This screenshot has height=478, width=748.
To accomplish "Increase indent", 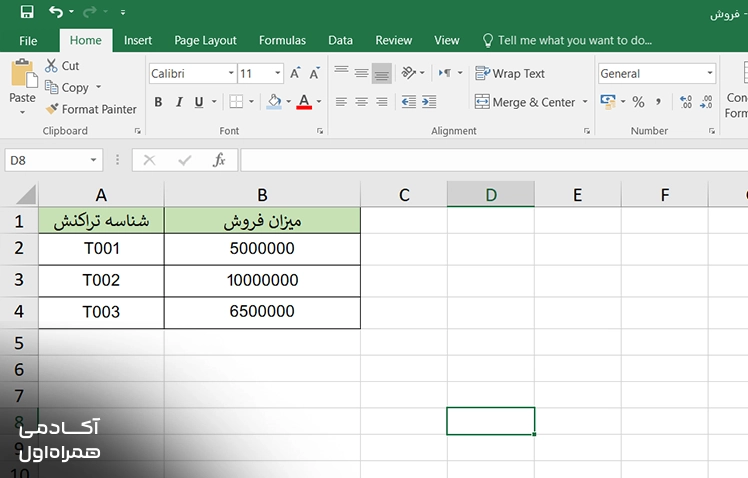I will (x=429, y=102).
